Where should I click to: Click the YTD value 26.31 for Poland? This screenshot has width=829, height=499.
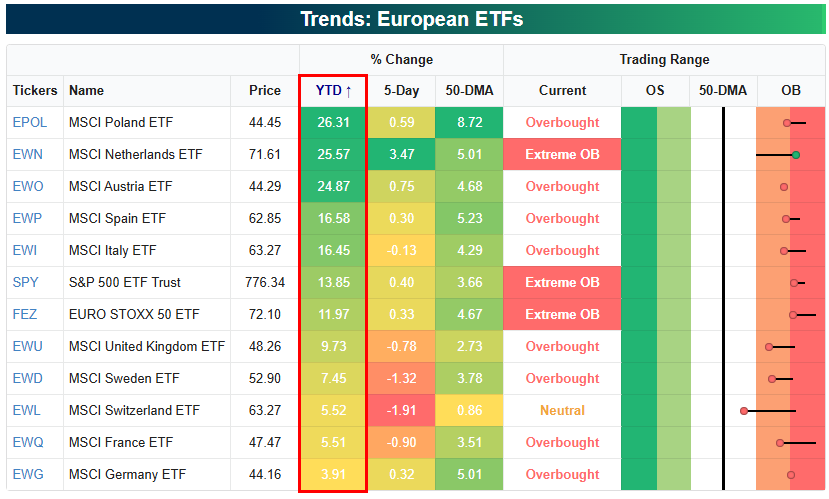click(x=333, y=122)
